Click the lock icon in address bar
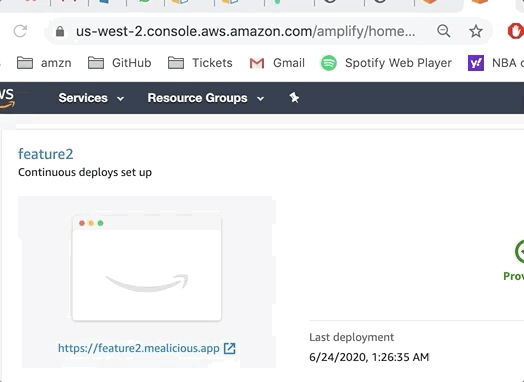This screenshot has width=524, height=382. (x=60, y=31)
